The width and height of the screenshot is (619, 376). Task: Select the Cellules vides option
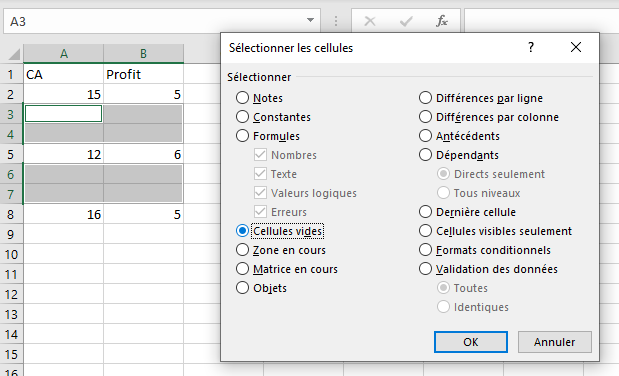[x=242, y=231]
